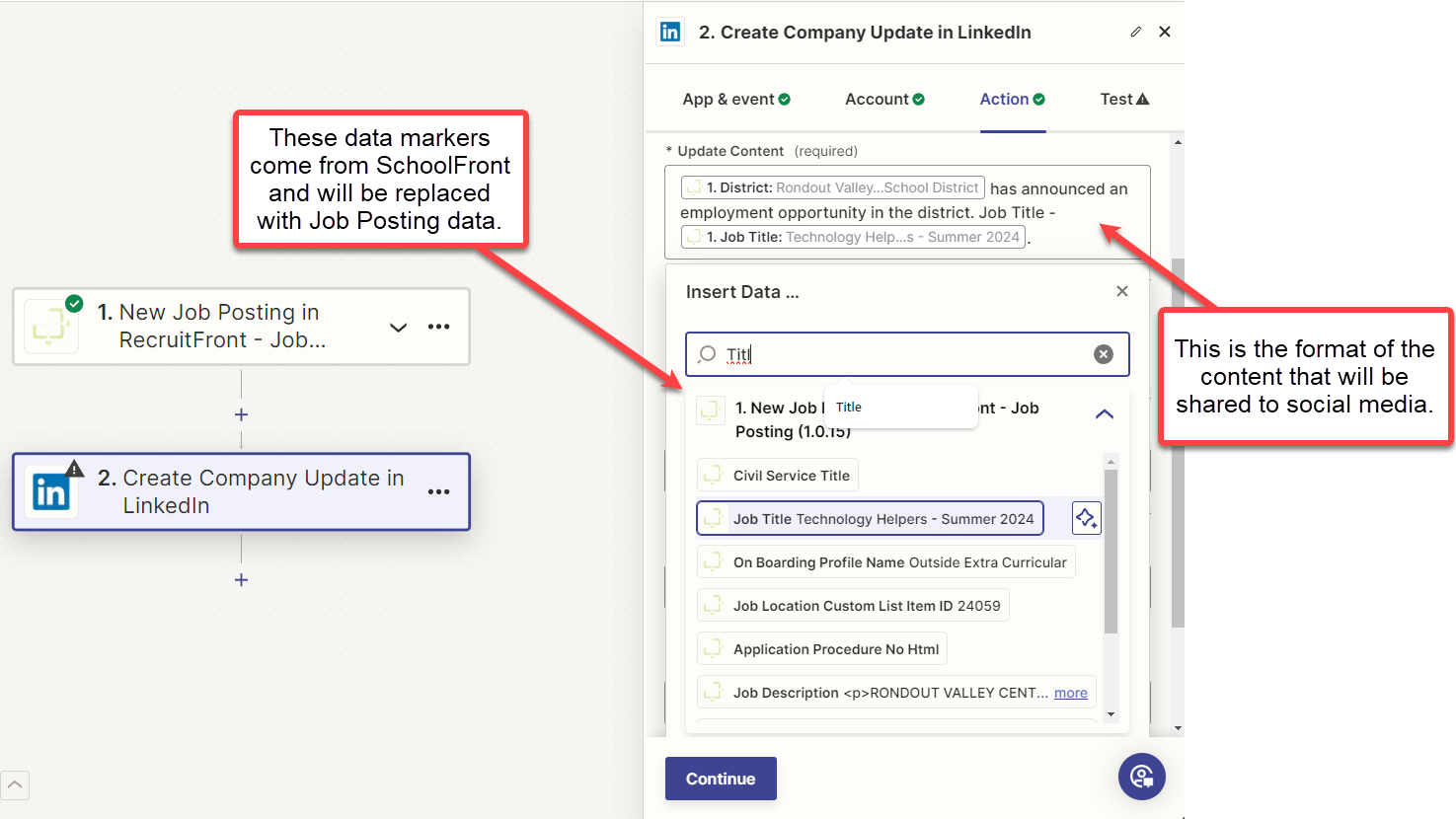The width and height of the screenshot is (1456, 819).
Task: Click inside the Update Content text box
Action: (907, 212)
